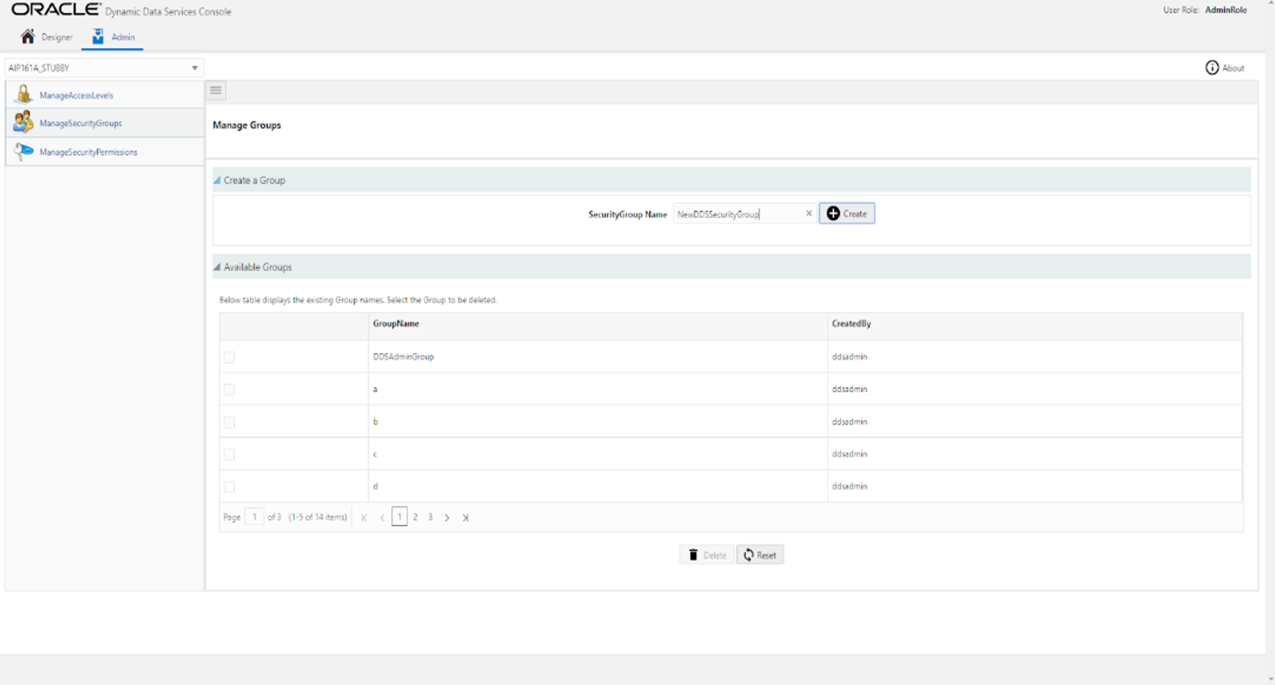Check the checkbox for DDSAdminGroup row
This screenshot has width=1275, height=685.
(x=229, y=356)
